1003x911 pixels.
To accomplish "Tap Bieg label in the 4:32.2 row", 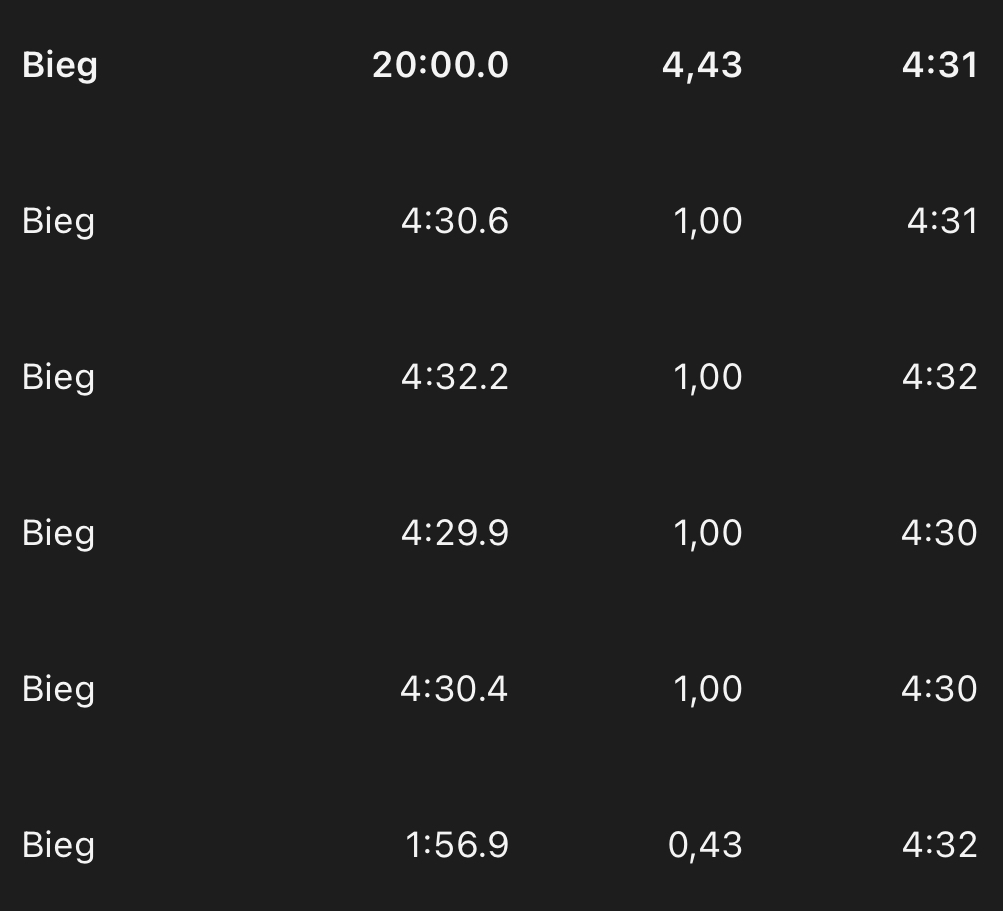I will [58, 377].
